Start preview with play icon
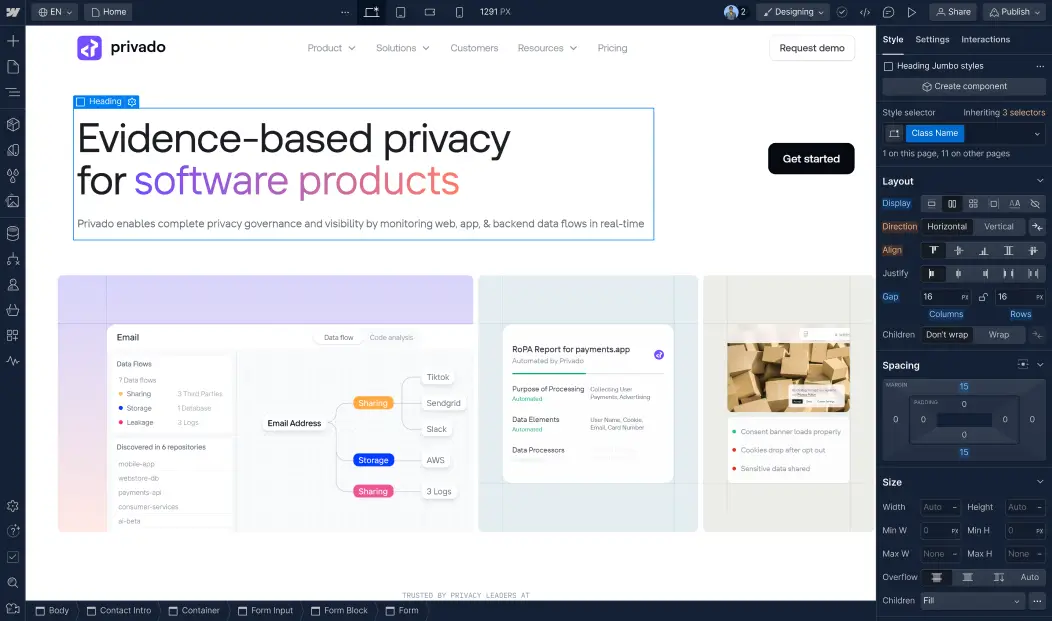The height and width of the screenshot is (621, 1052). (x=912, y=12)
